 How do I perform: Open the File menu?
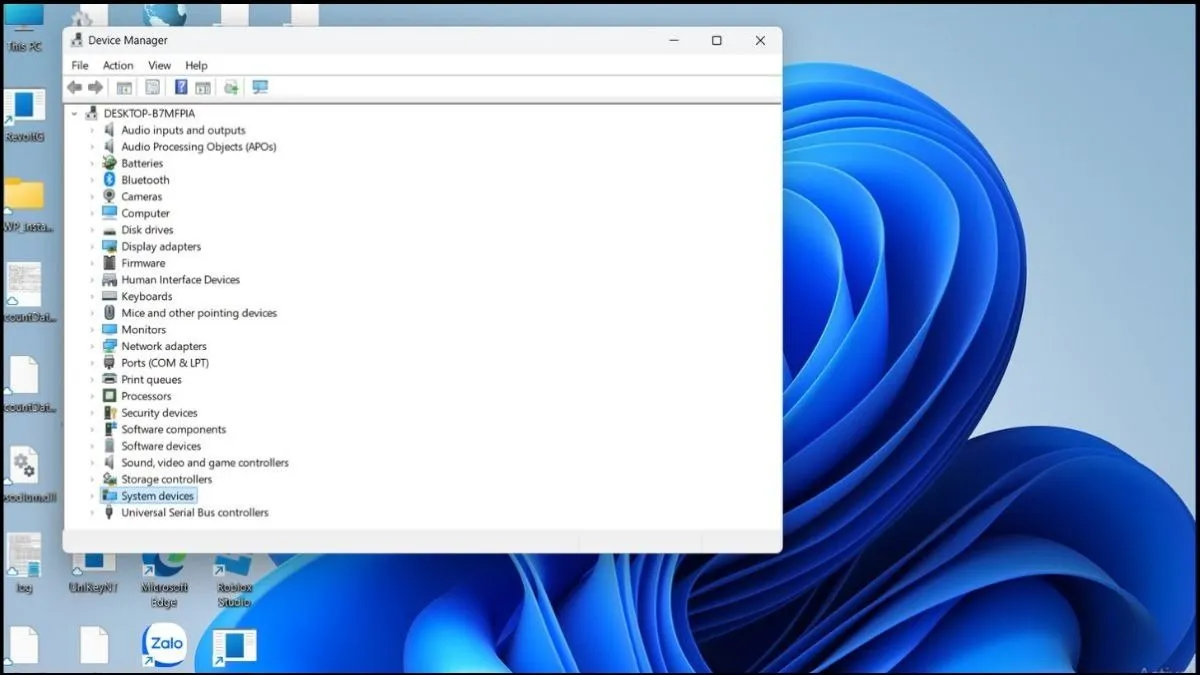point(78,64)
